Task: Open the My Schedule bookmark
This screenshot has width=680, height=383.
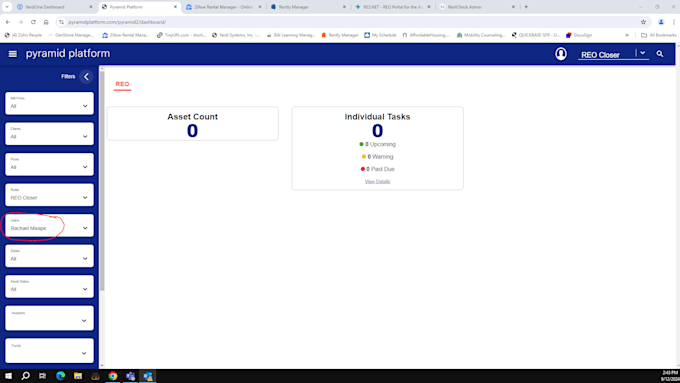Action: [x=380, y=35]
